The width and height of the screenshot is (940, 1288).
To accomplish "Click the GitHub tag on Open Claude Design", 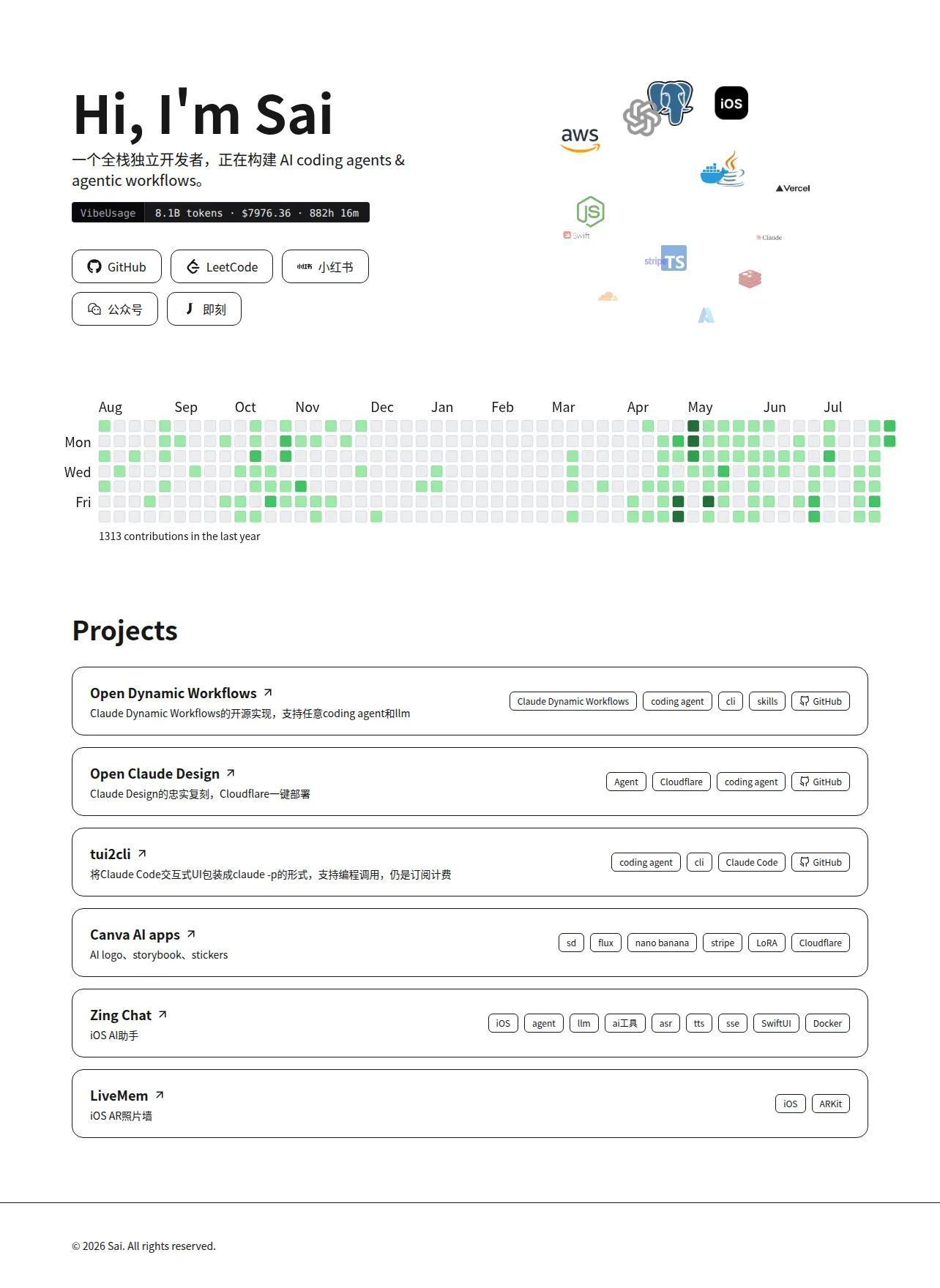I will 821,782.
